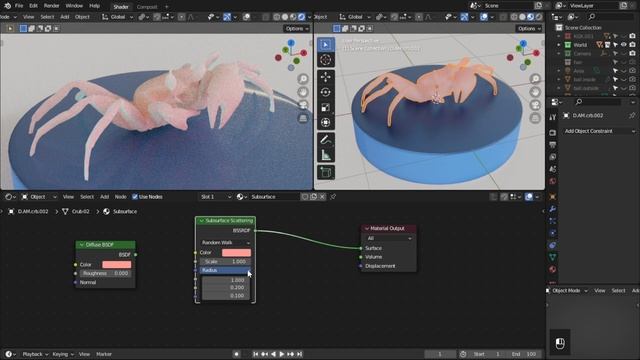Toggle Camera collection render camera icon
This screenshot has width=640, height=360.
point(632,53)
